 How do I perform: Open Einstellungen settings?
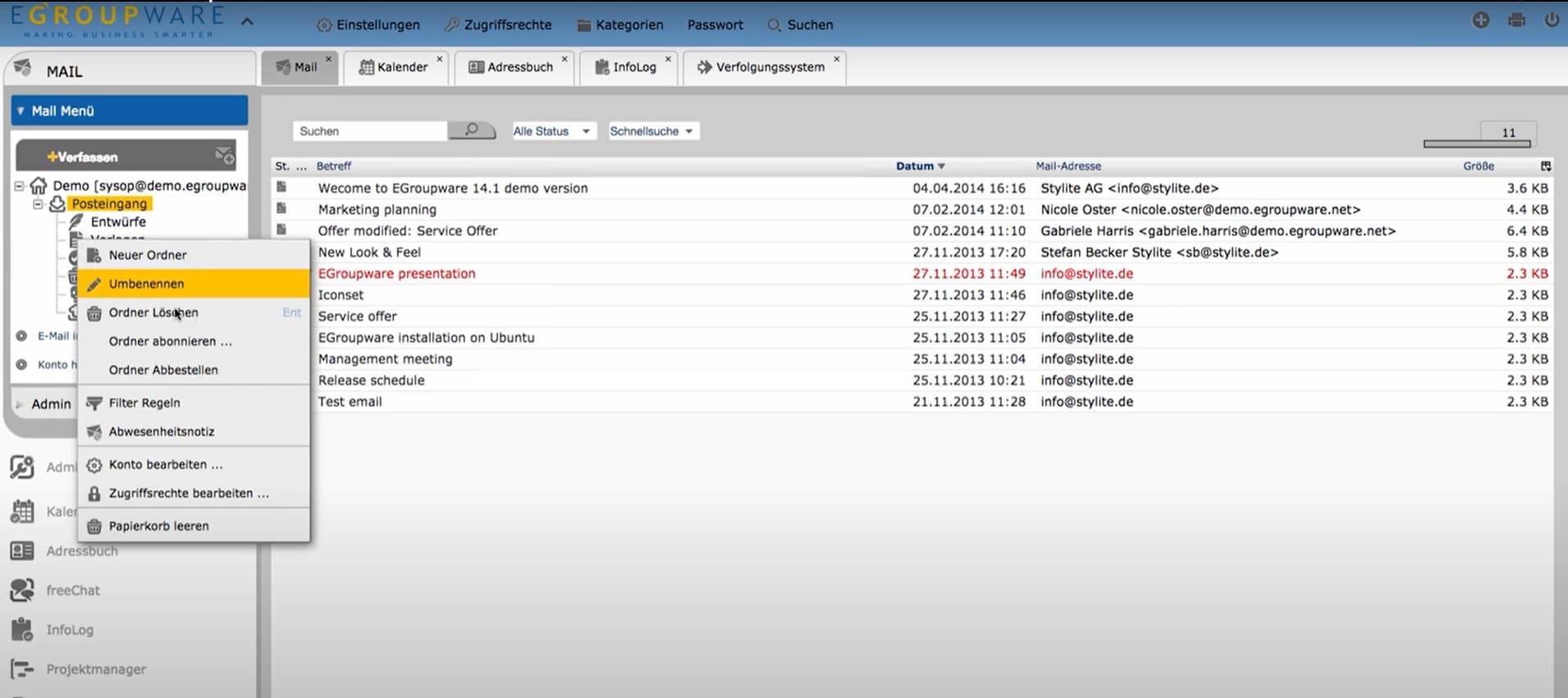point(368,25)
